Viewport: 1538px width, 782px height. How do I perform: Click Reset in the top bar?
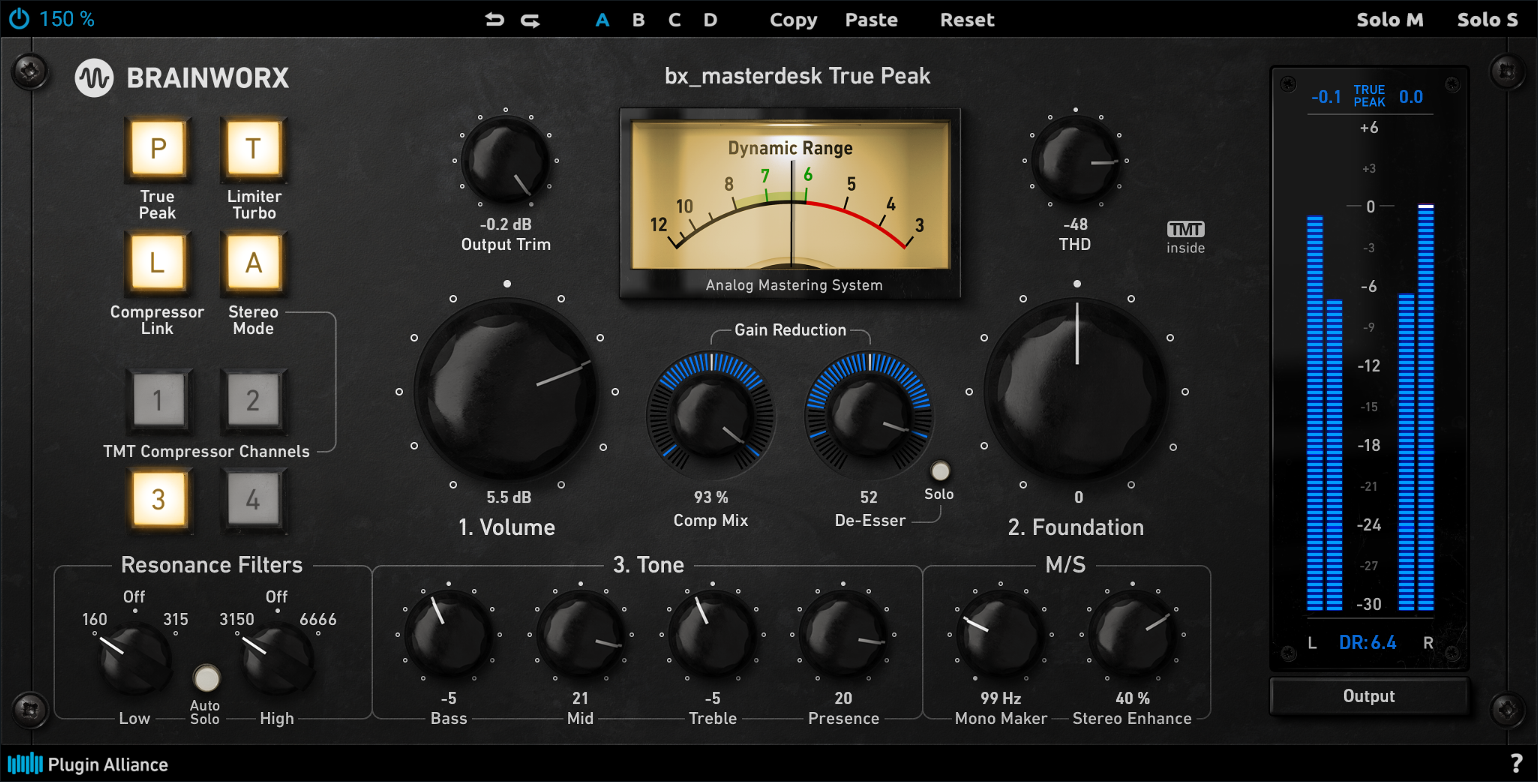967,19
